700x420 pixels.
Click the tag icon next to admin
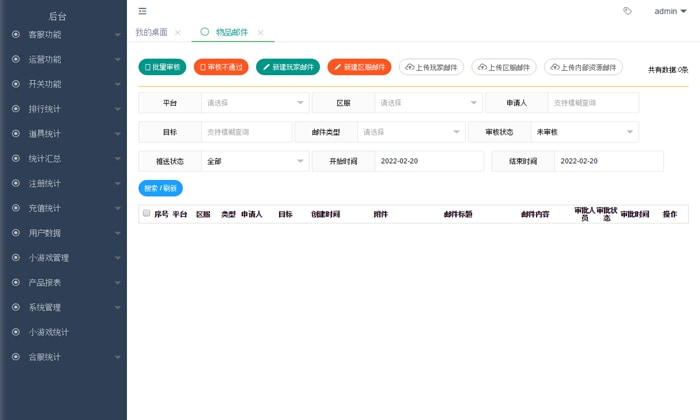coord(627,11)
